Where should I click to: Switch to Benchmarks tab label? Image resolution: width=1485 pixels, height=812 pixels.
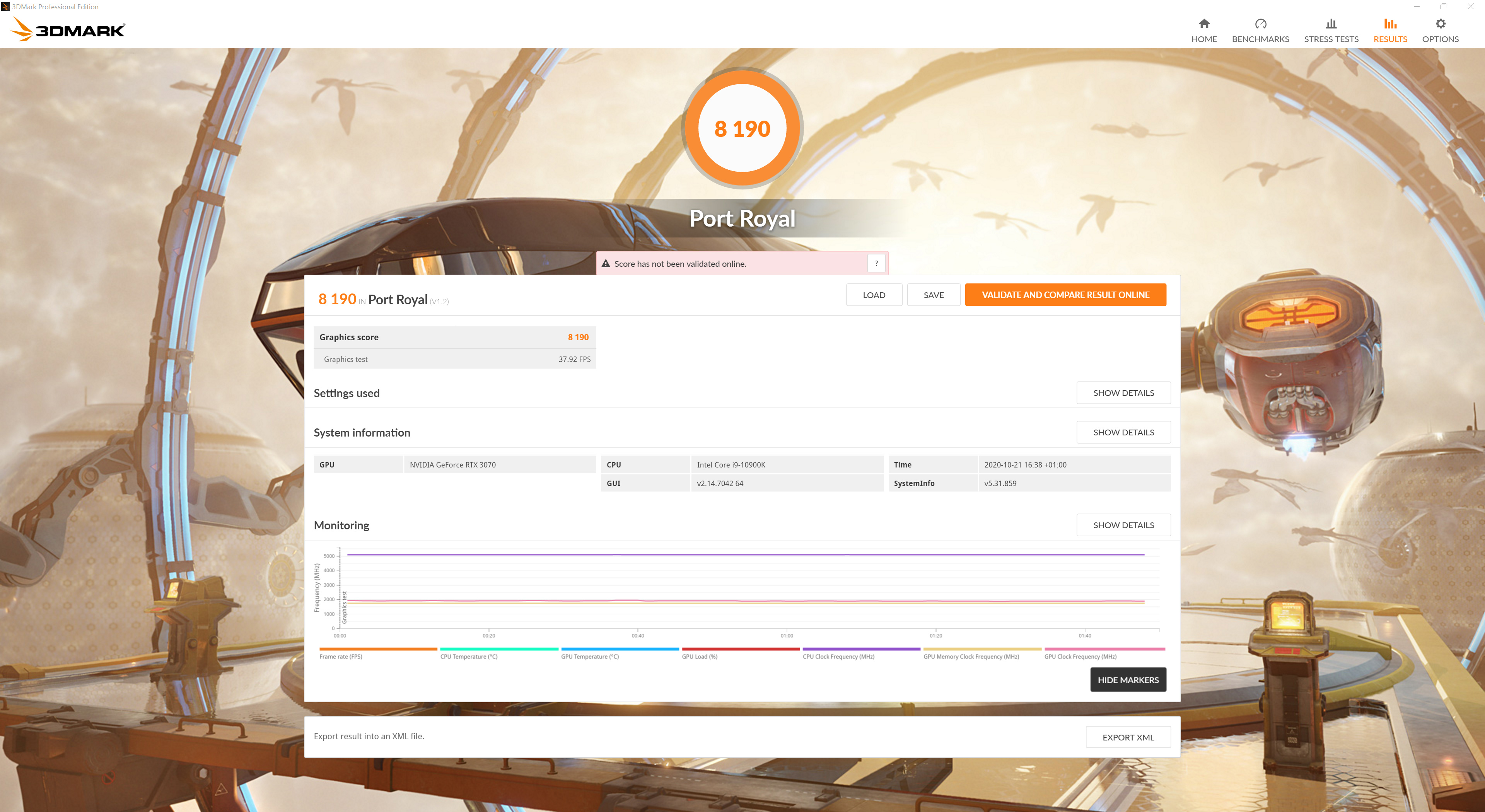[1260, 39]
